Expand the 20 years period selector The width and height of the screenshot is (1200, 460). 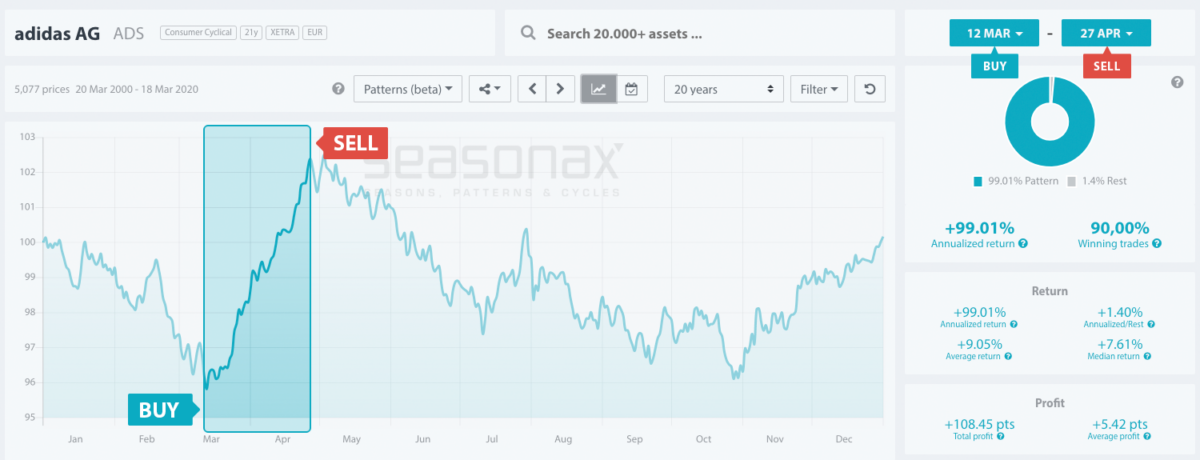723,89
